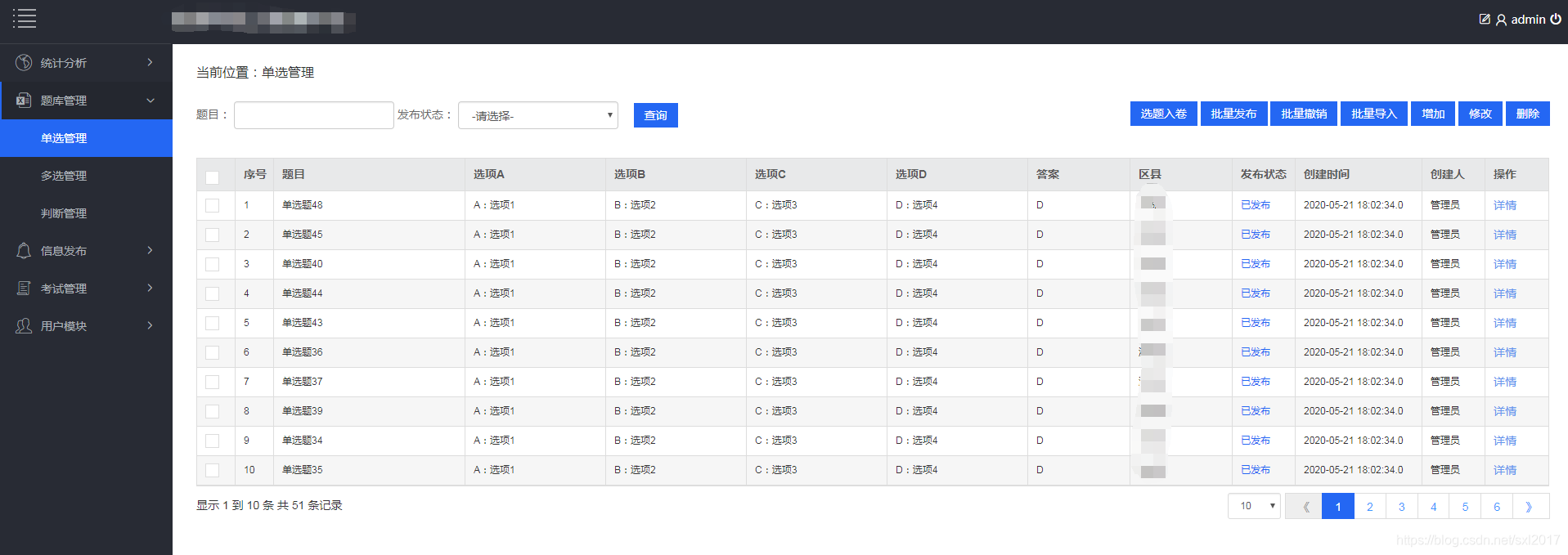Click current page 1 button
Viewport: 1568px width, 555px height.
1338,507
